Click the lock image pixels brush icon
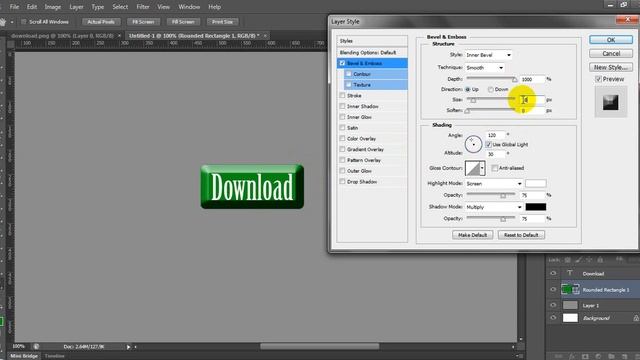This screenshot has height=360, width=640. (578, 260)
